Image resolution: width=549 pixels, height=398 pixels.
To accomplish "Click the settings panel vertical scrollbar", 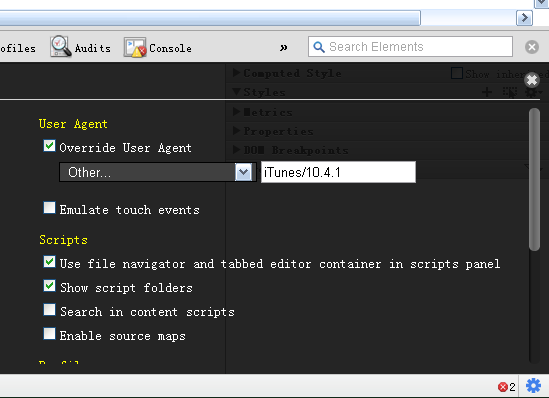I will coord(534,180).
